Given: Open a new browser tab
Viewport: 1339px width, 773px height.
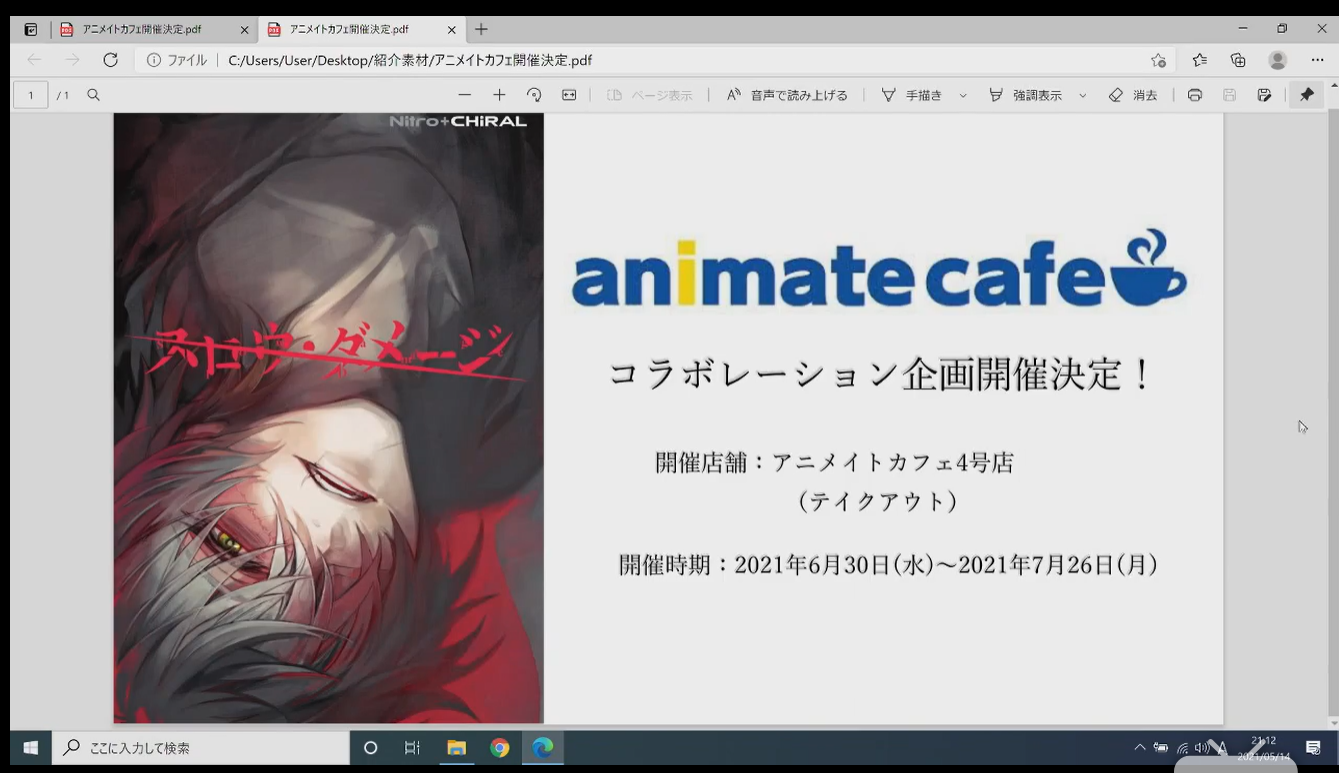Looking at the screenshot, I should click(x=481, y=30).
